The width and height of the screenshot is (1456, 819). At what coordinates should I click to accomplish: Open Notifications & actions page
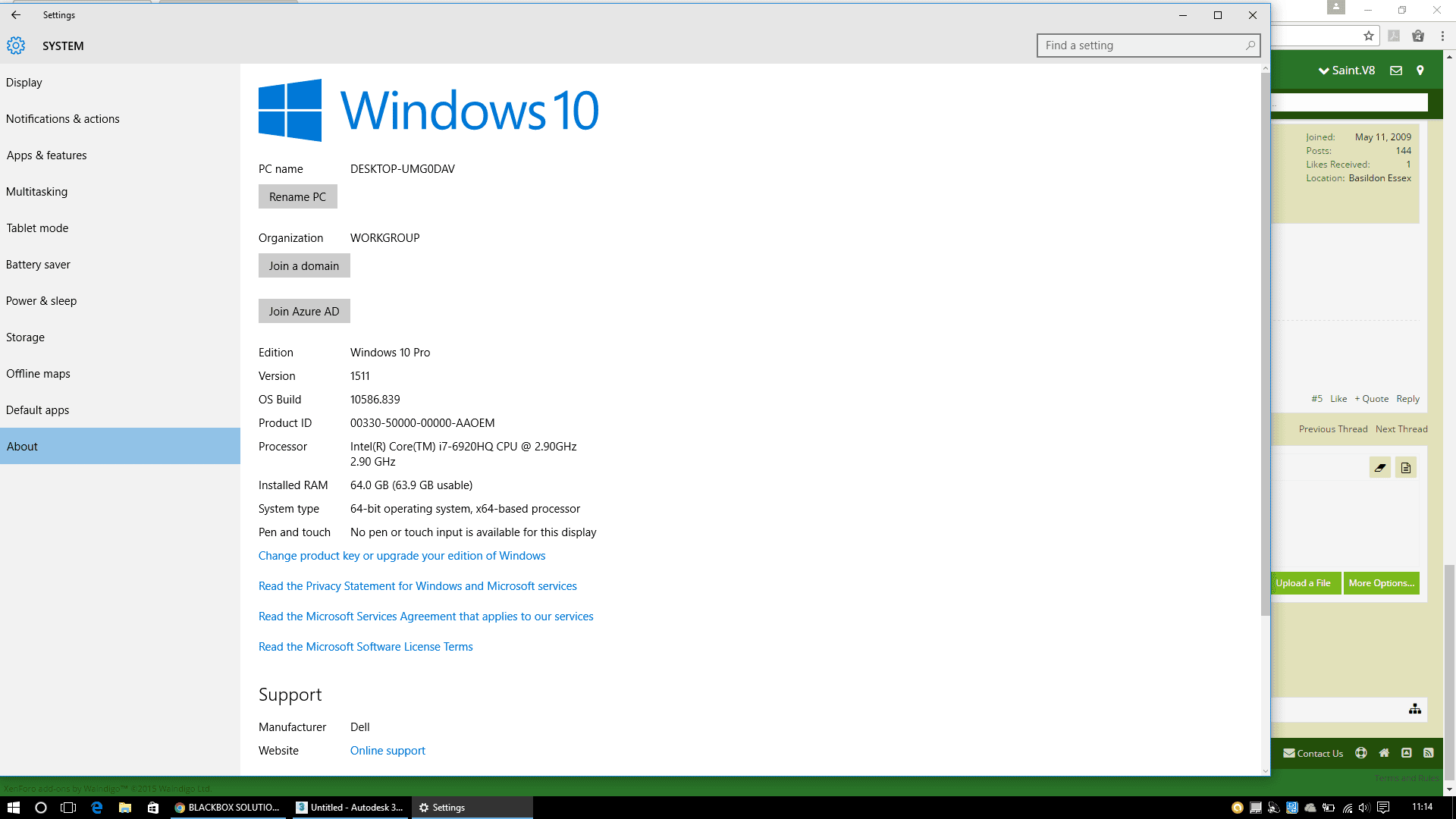(x=120, y=119)
